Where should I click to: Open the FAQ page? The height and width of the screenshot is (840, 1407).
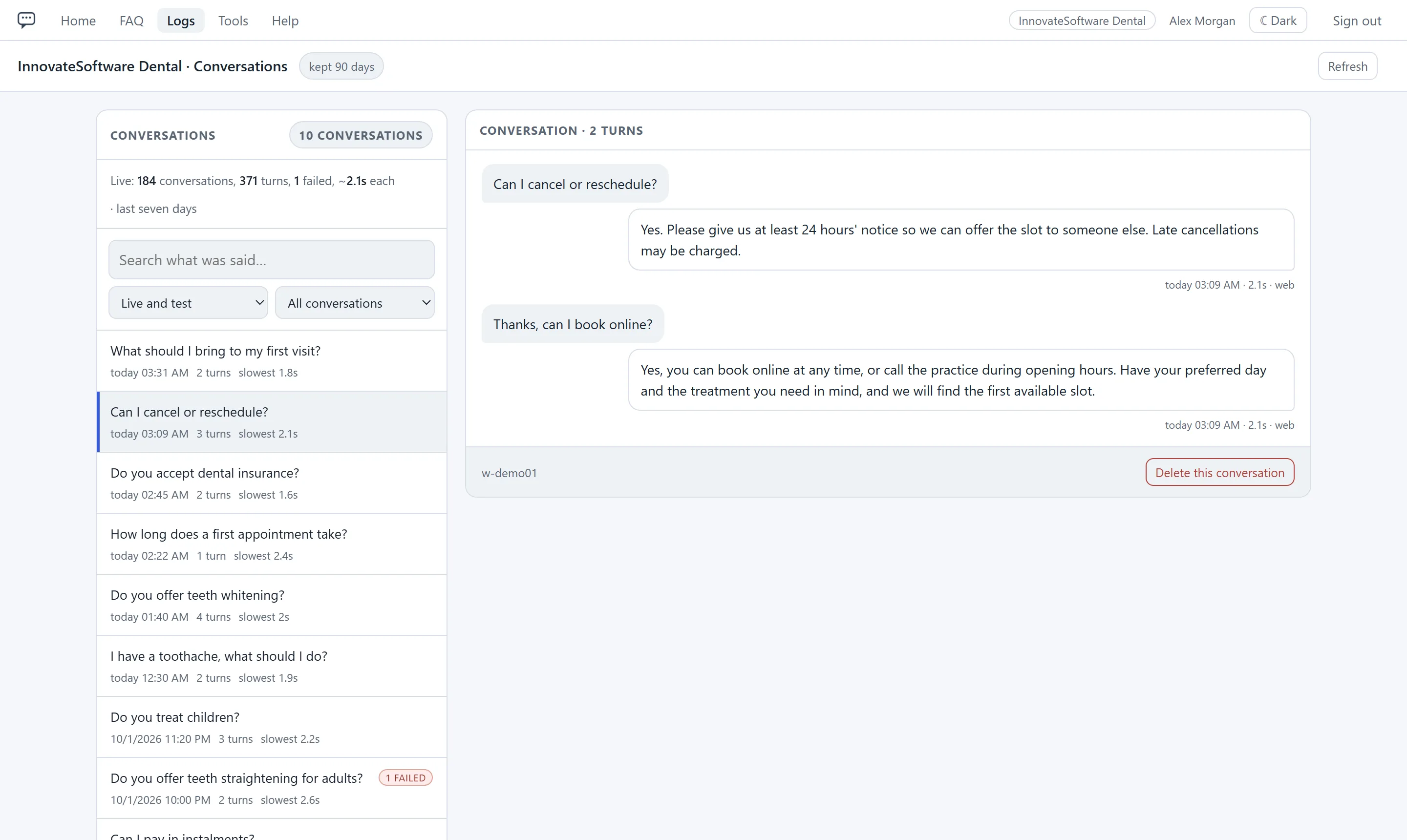tap(131, 21)
